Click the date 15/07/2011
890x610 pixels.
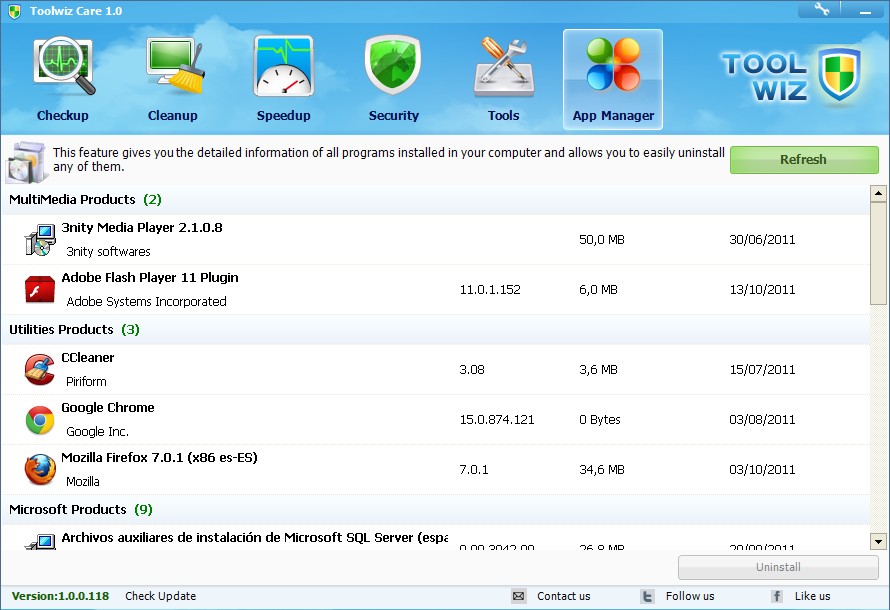[762, 369]
